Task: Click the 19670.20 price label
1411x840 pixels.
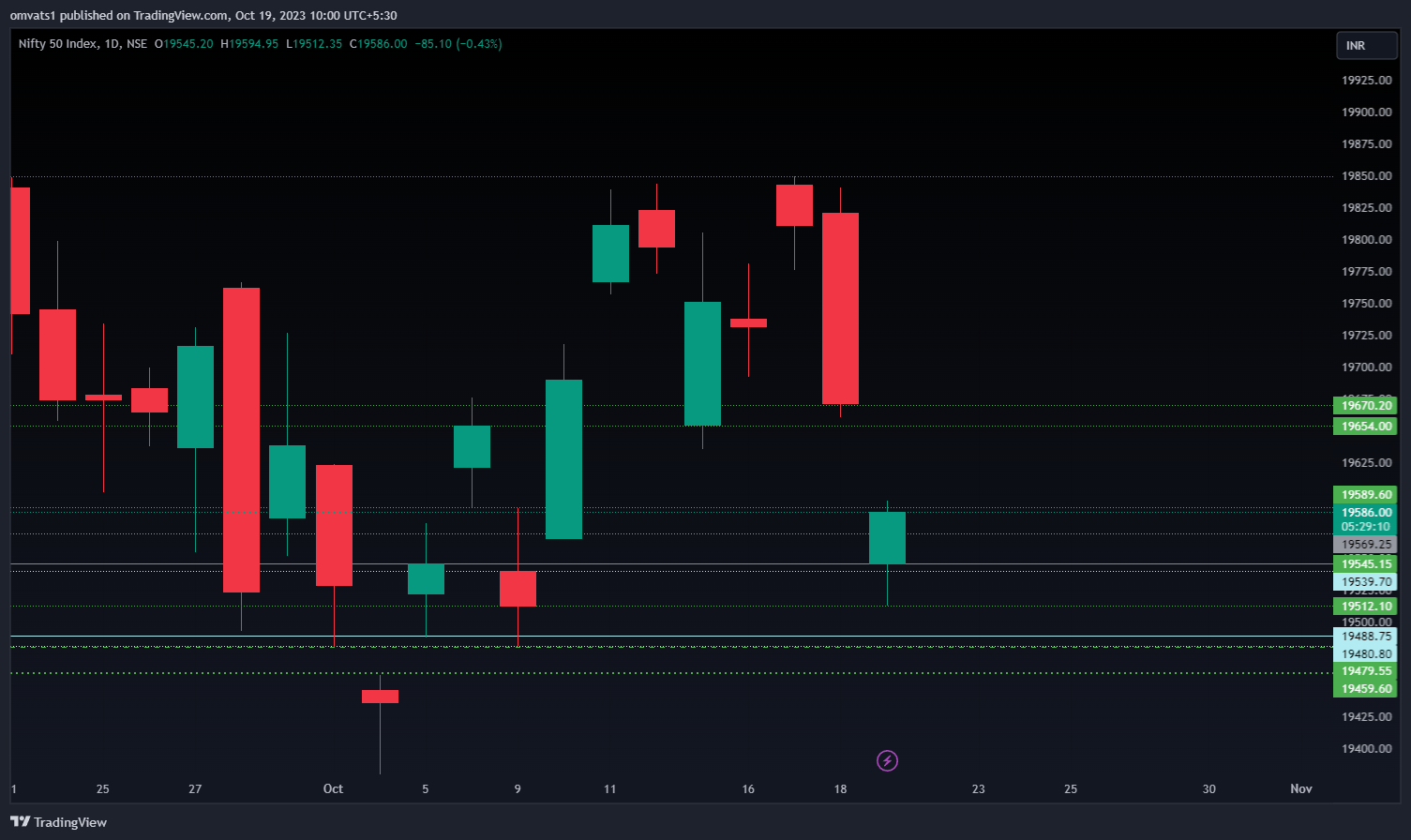Action: click(x=1365, y=406)
